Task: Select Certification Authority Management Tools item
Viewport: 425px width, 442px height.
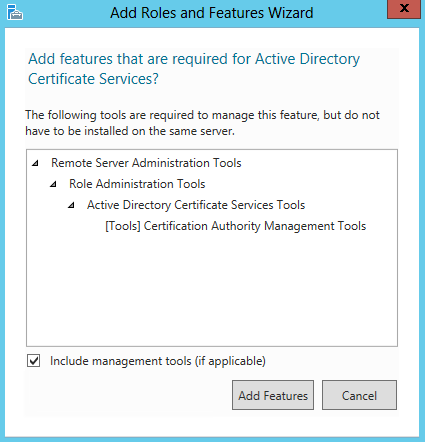Action: (x=236, y=226)
